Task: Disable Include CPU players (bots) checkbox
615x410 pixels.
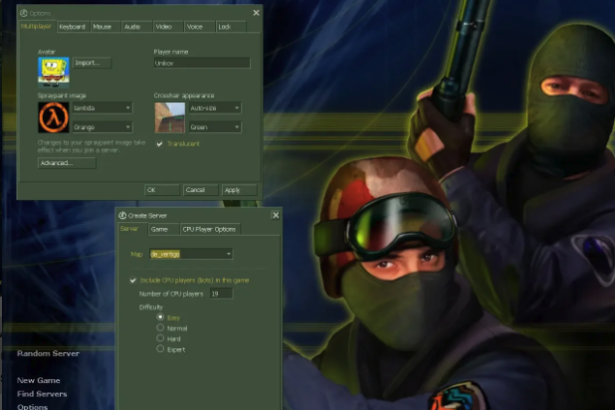Action: tap(134, 280)
